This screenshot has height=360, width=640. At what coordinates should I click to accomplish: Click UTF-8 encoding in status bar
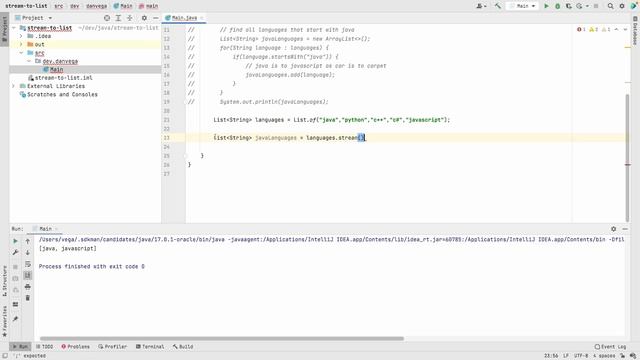coord(581,356)
